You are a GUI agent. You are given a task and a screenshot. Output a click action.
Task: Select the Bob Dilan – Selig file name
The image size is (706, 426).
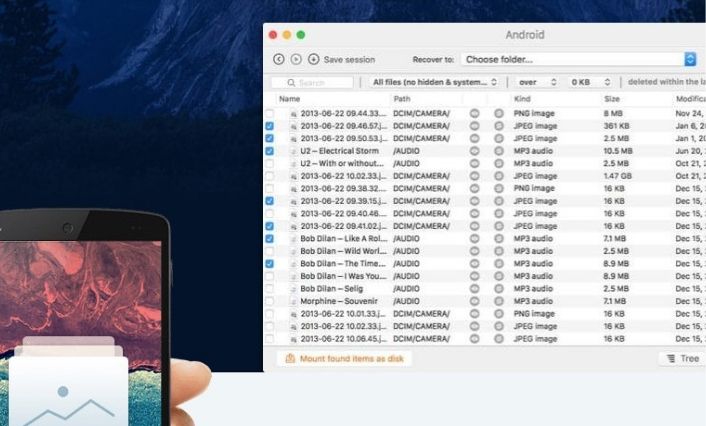click(x=331, y=289)
